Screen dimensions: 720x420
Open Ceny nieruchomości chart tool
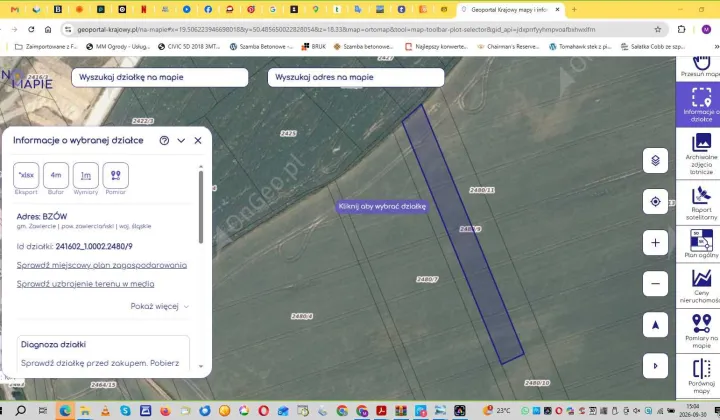click(700, 286)
